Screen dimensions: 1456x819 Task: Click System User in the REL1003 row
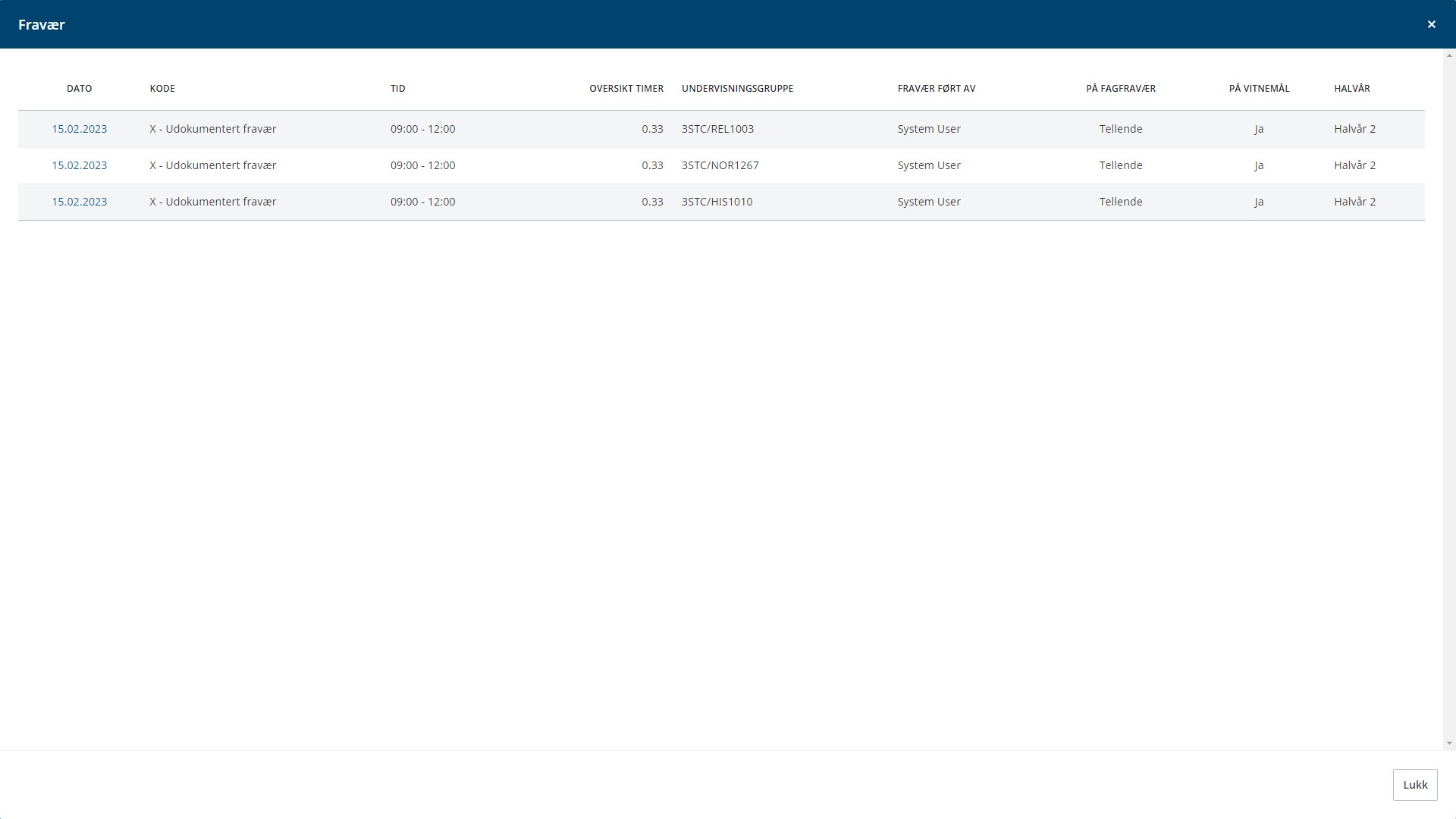(929, 129)
